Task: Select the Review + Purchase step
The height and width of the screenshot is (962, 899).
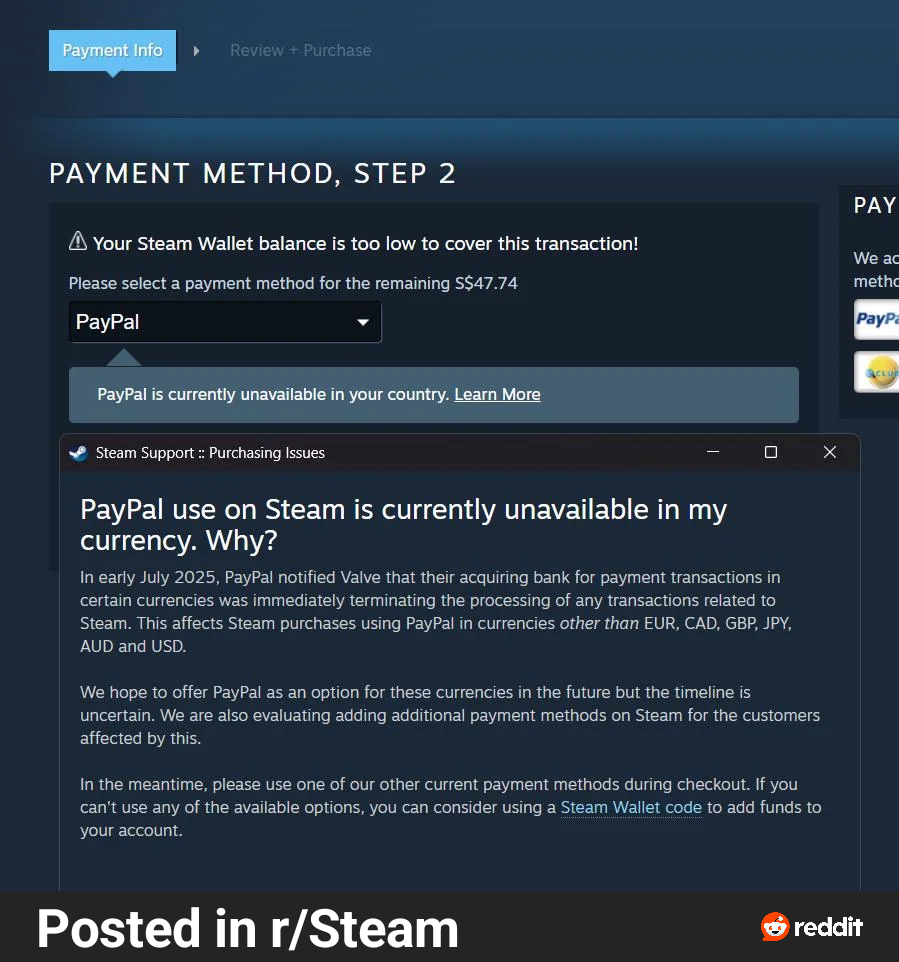Action: (x=300, y=50)
